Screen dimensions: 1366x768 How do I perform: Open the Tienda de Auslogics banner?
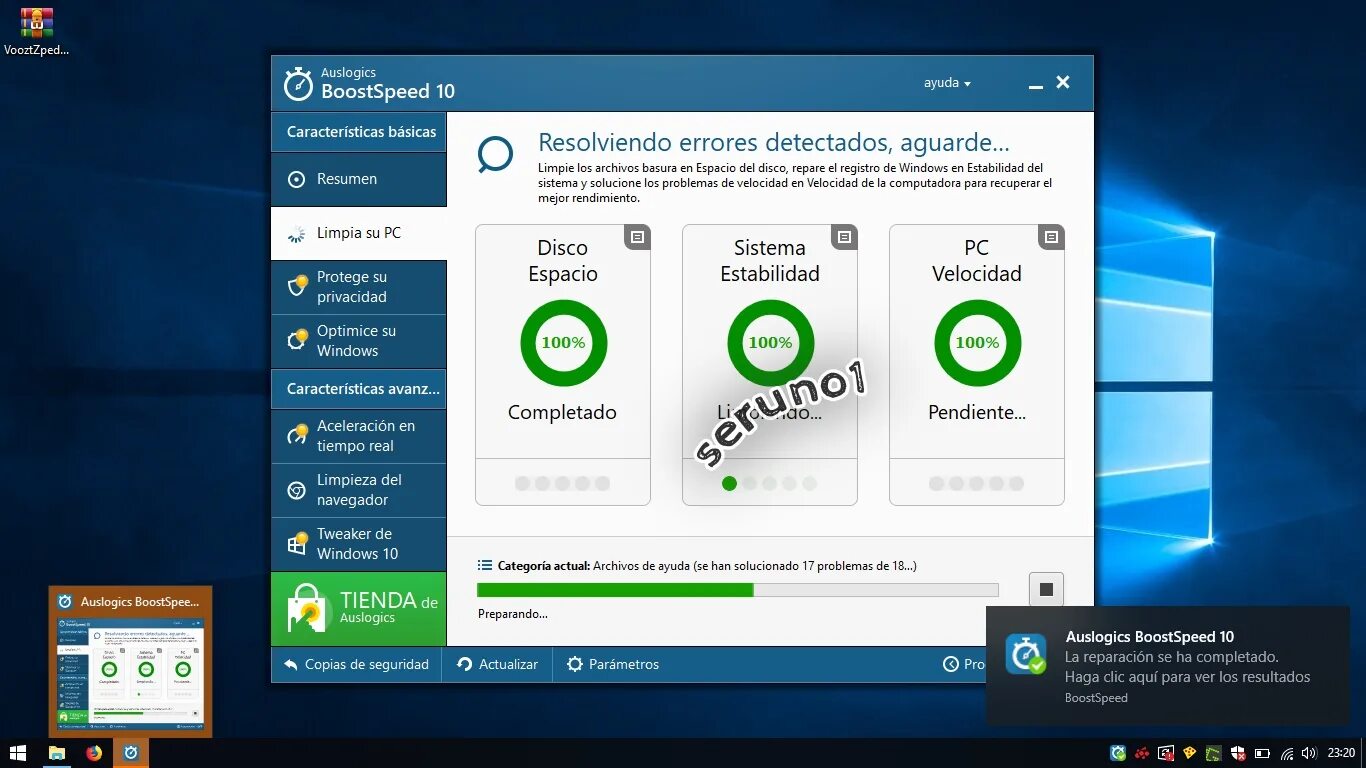coord(358,609)
